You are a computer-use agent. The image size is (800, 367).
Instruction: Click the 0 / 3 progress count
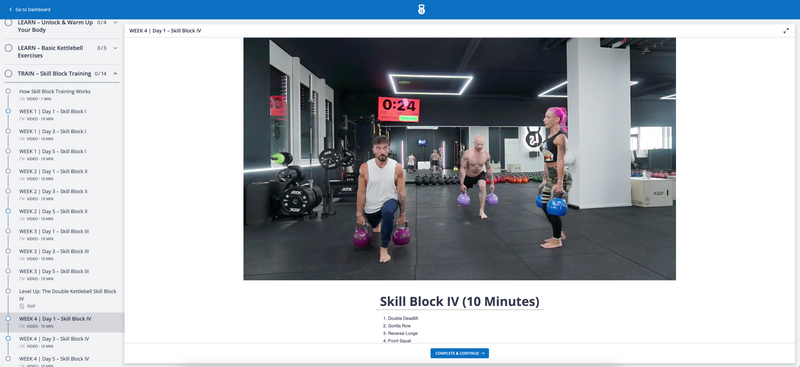pos(102,48)
